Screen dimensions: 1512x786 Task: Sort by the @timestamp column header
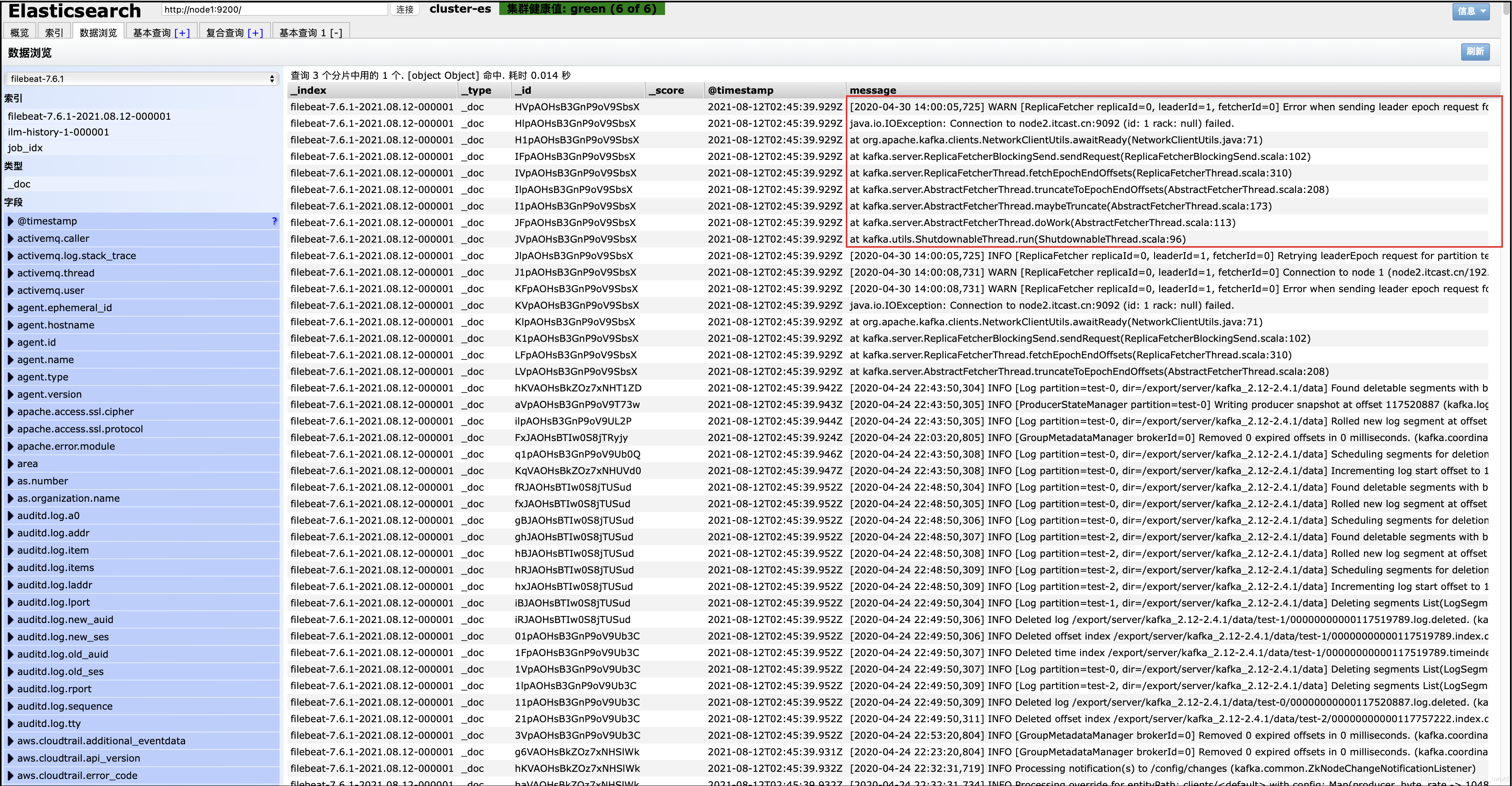click(x=774, y=91)
